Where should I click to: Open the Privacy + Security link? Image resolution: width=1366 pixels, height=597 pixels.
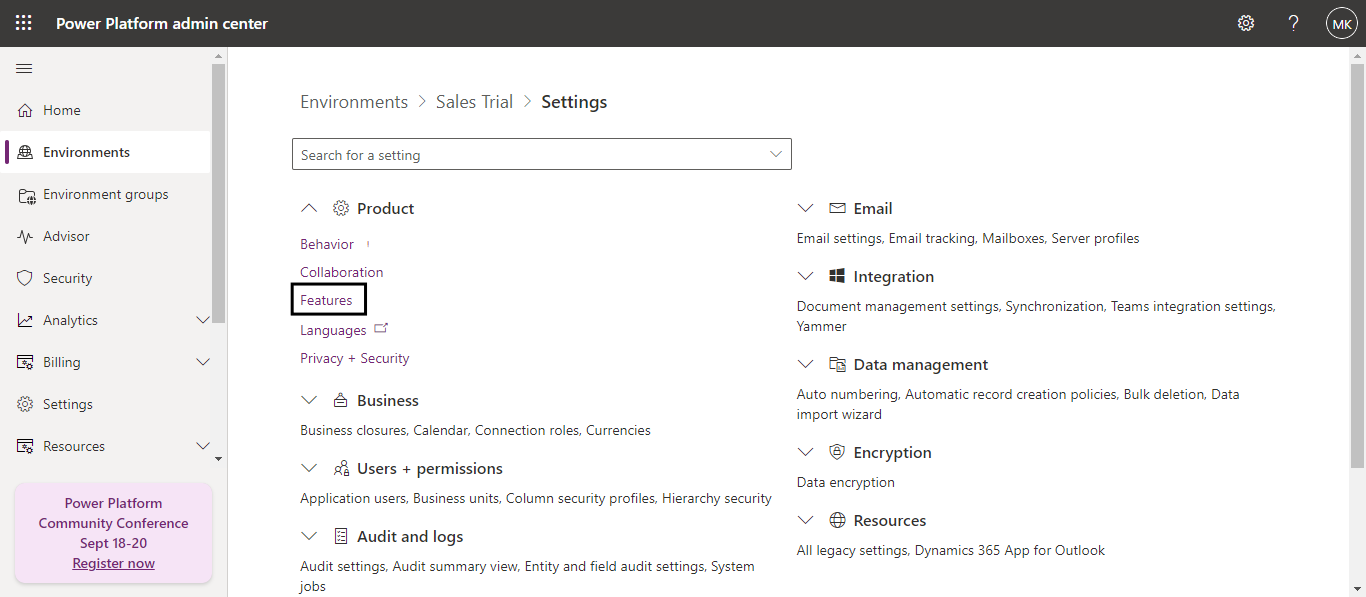(x=354, y=358)
